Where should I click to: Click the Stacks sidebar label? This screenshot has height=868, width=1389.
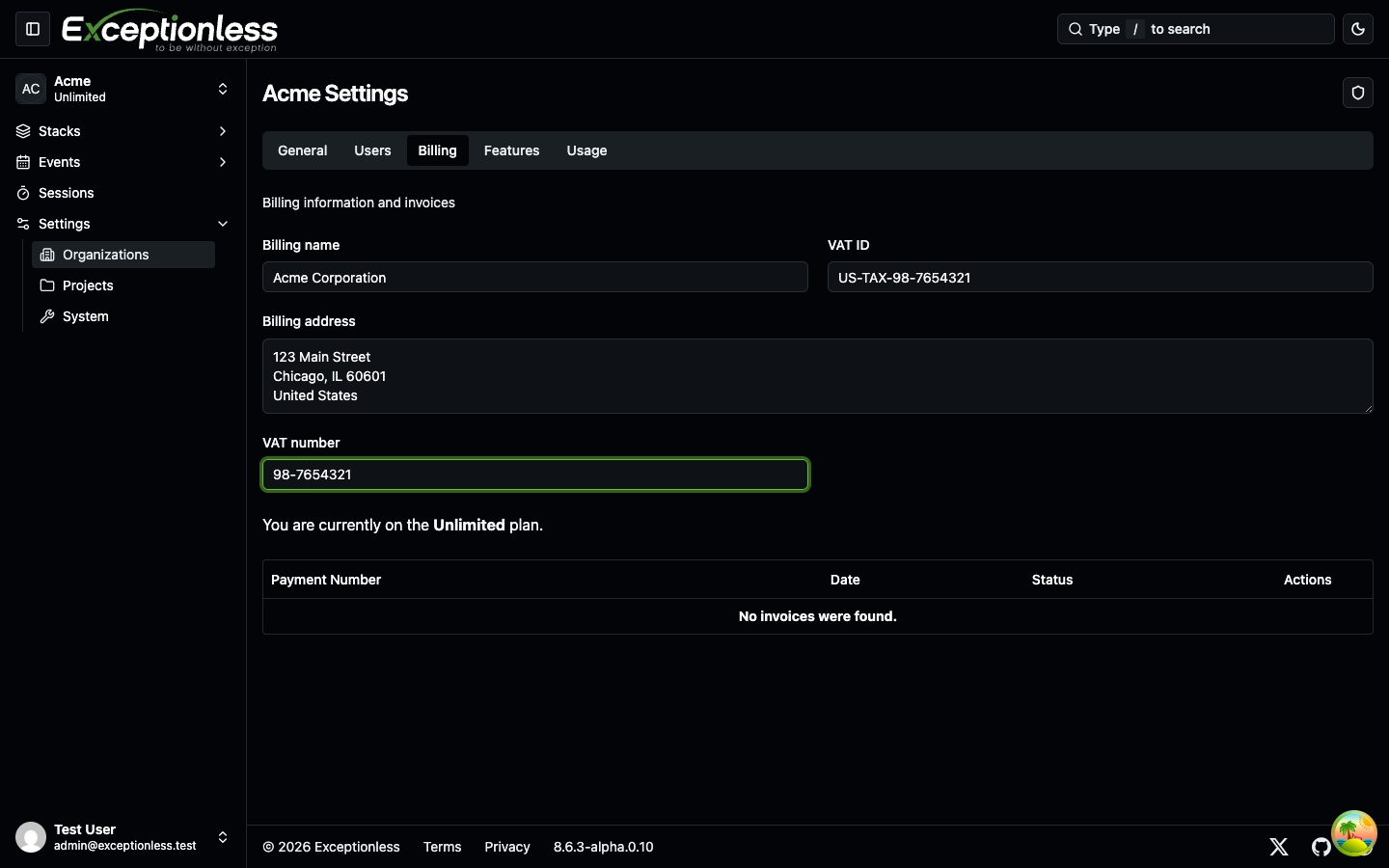point(60,131)
